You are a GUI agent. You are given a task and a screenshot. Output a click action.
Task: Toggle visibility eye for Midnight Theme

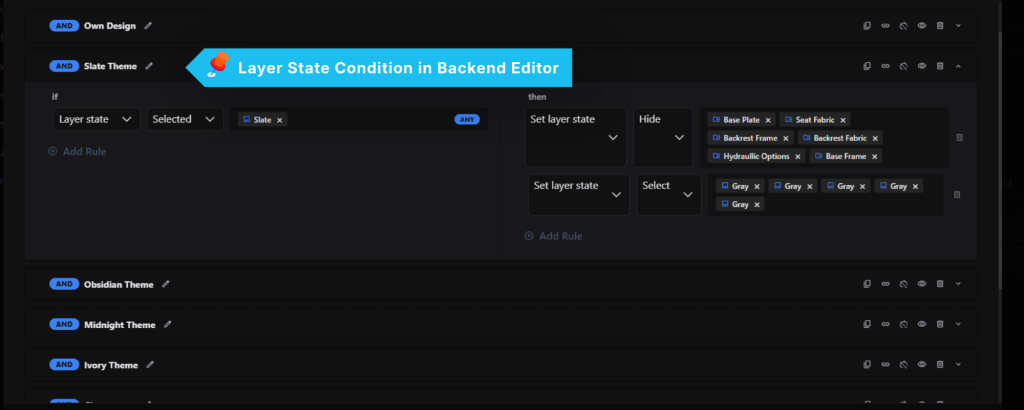922,324
